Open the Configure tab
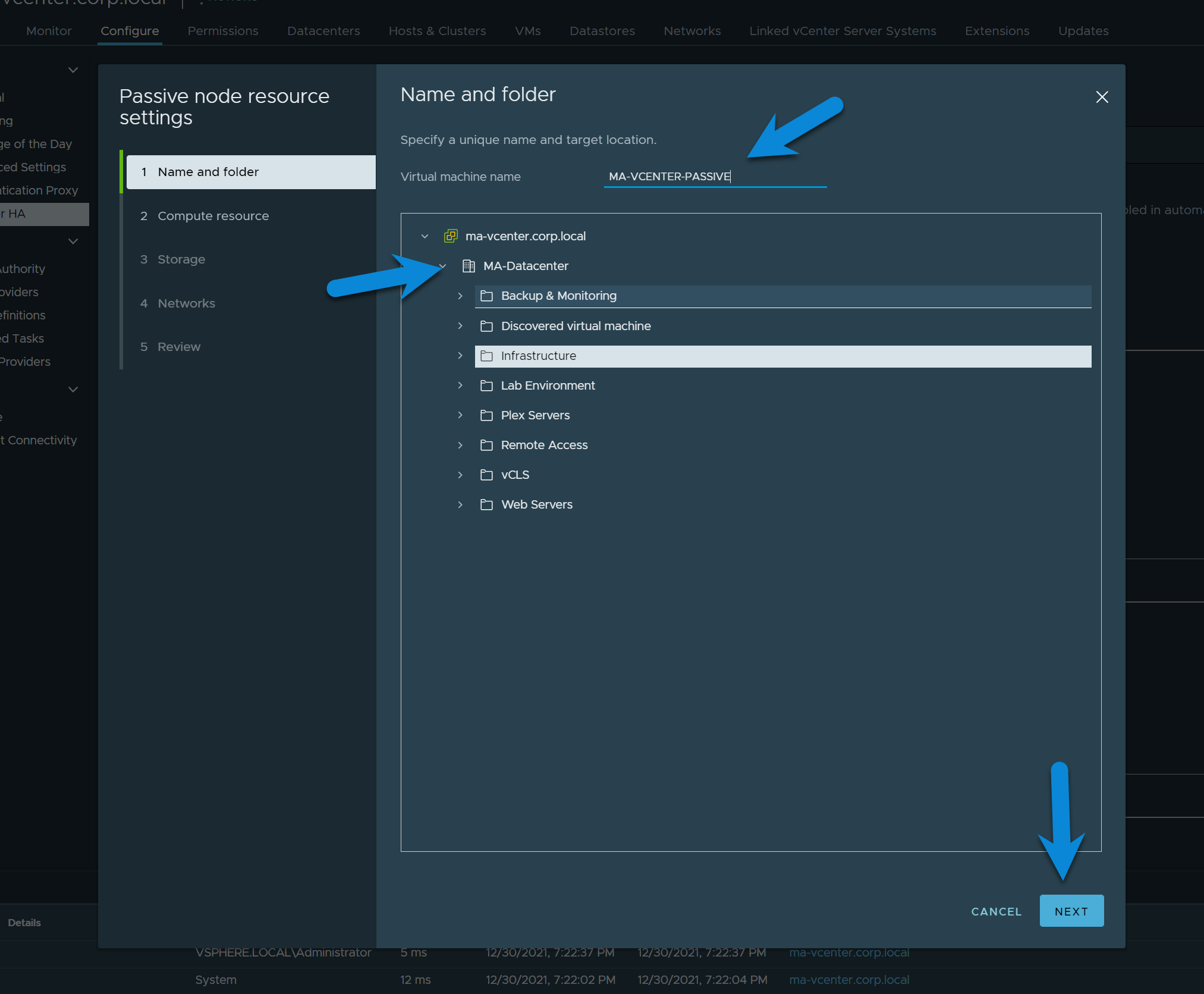 (x=130, y=31)
